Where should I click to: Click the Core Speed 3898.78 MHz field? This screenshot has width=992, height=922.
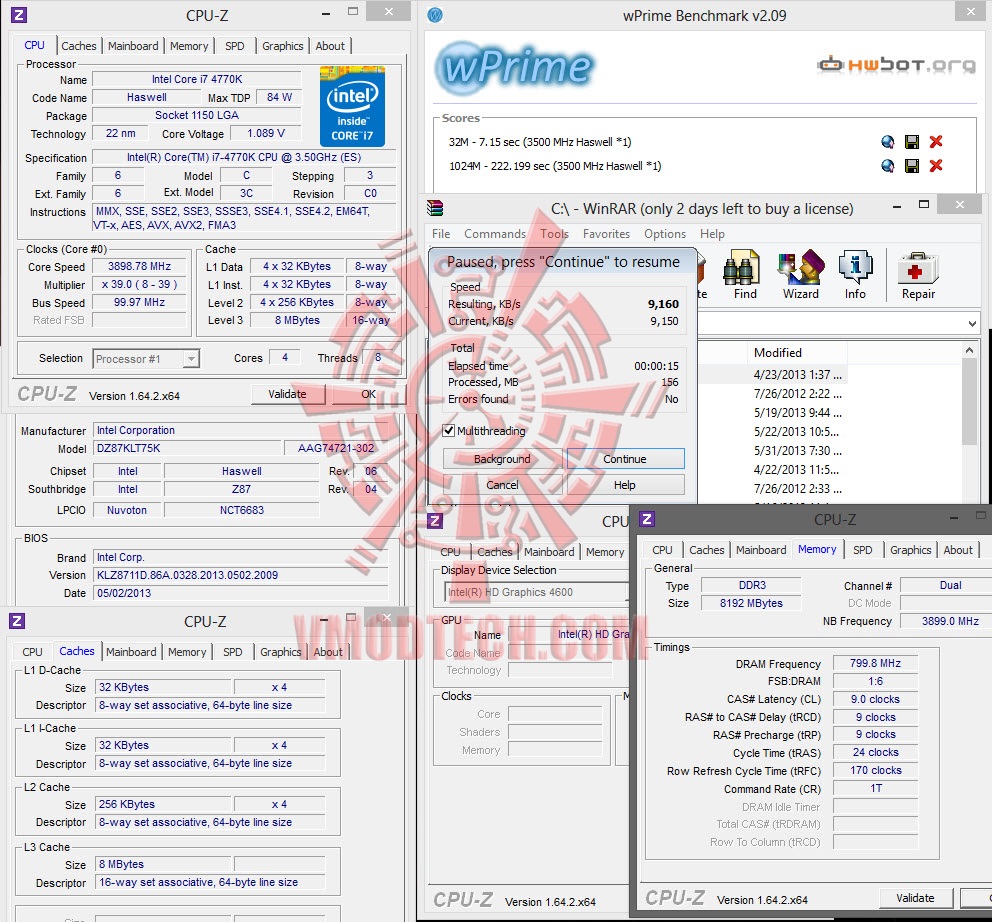tap(140, 266)
